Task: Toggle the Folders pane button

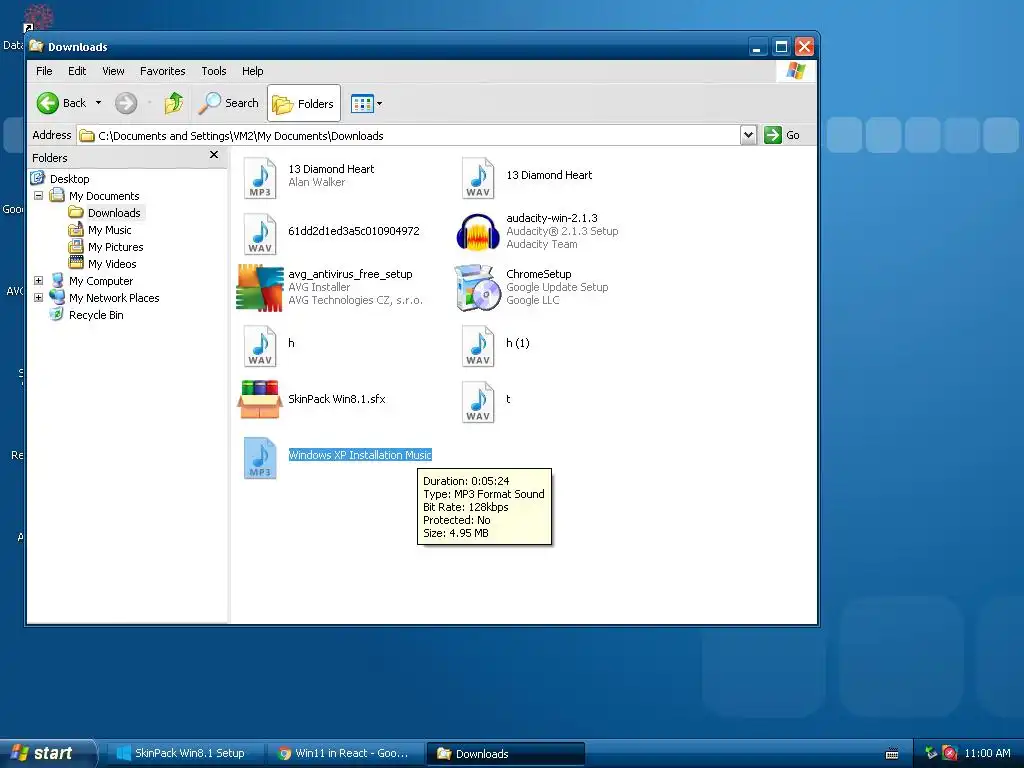Action: [x=304, y=103]
